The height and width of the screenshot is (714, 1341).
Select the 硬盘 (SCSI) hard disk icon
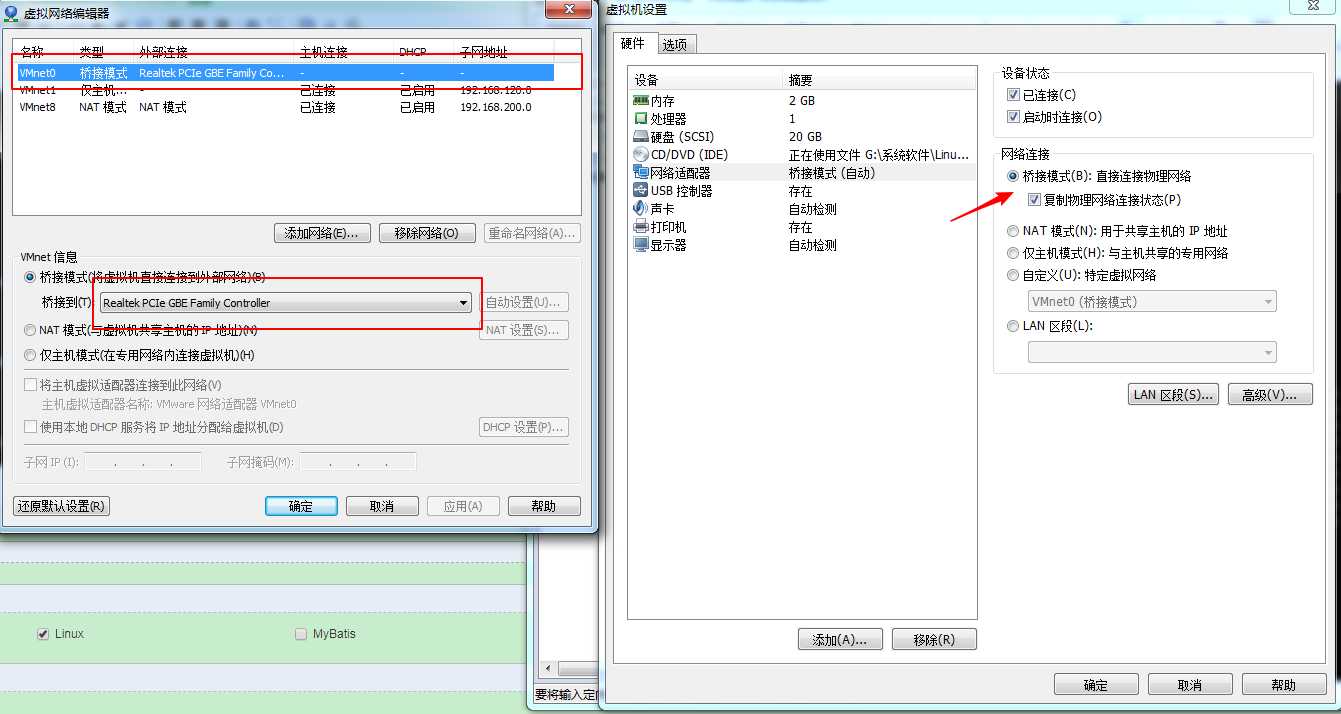[x=641, y=137]
